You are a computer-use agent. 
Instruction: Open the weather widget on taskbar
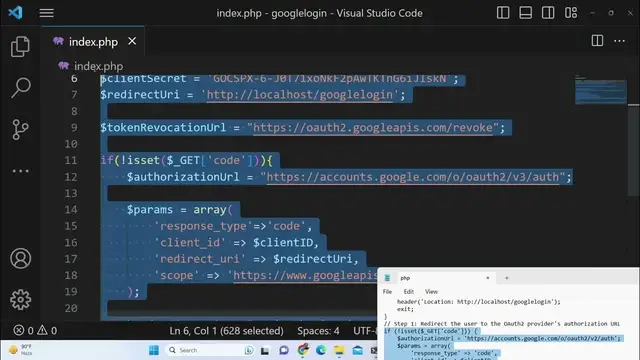[x=20, y=350]
